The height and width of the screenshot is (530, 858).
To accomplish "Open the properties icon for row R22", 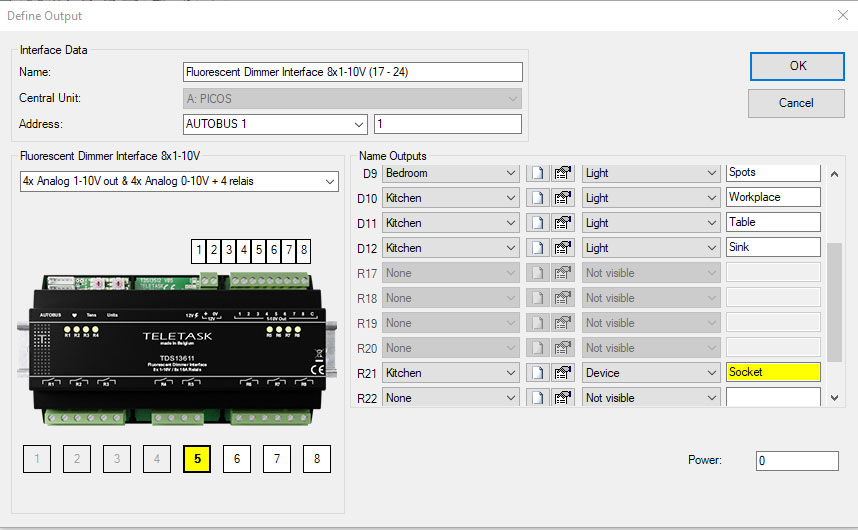I will 562,398.
